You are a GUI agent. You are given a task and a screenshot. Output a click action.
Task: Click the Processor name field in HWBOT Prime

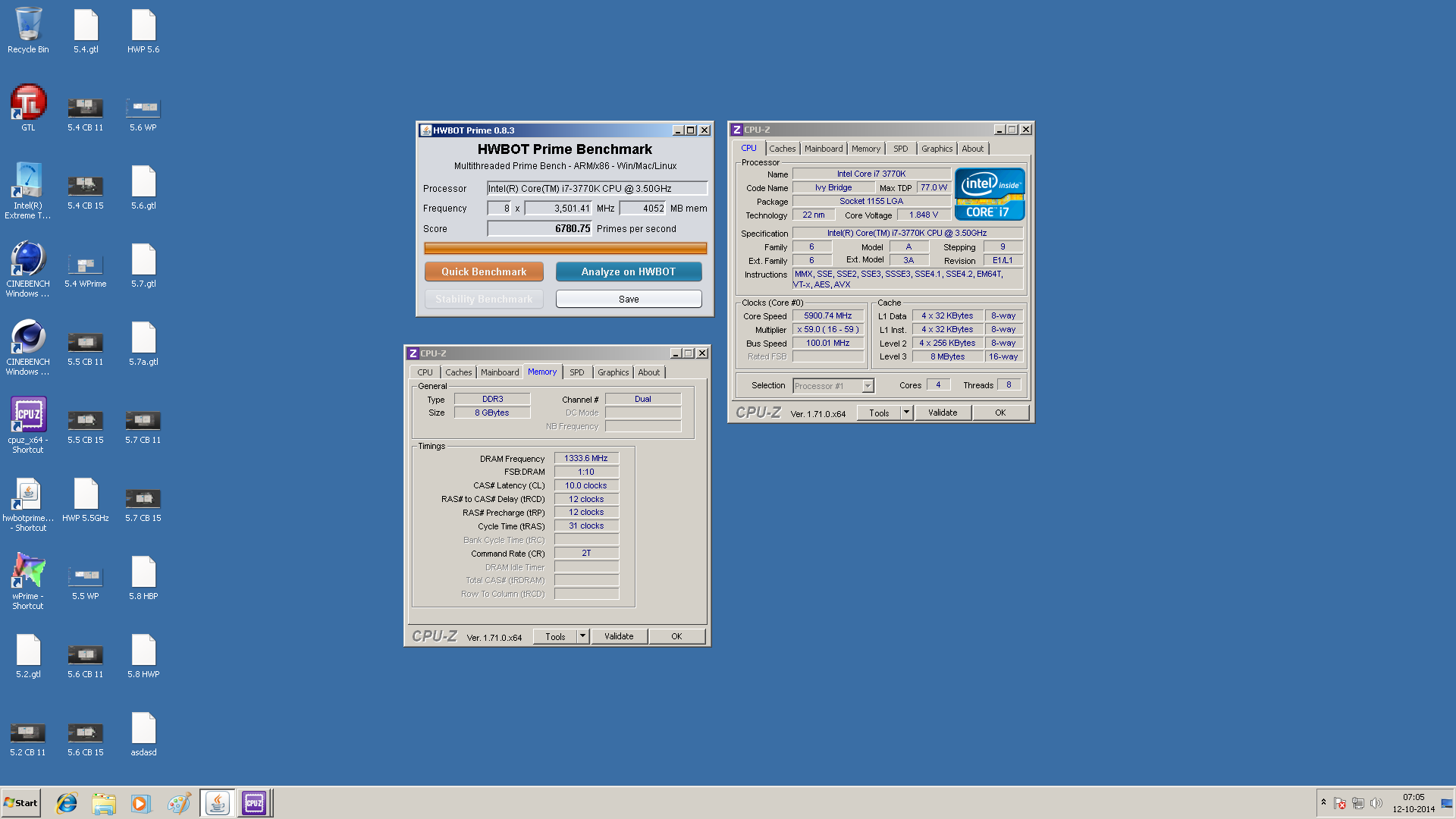point(597,188)
